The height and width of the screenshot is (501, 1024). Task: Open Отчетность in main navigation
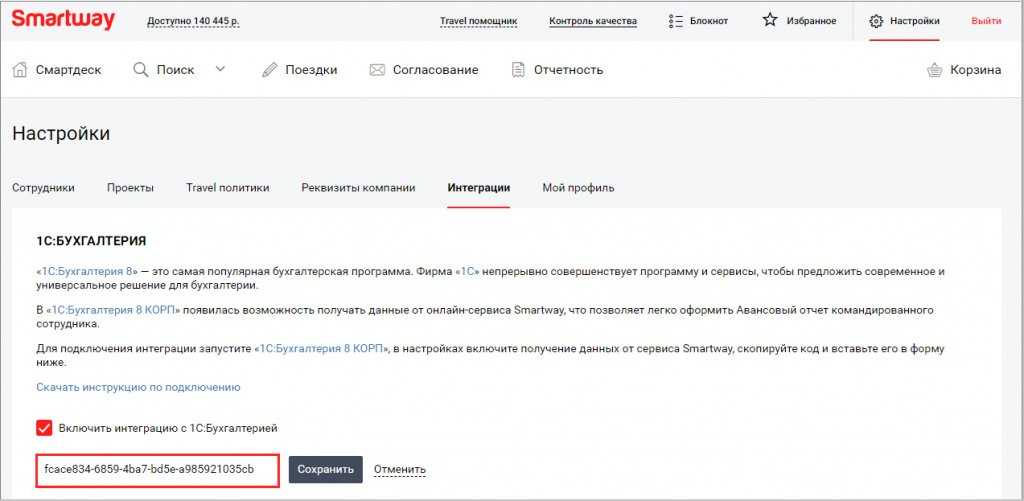pos(568,70)
